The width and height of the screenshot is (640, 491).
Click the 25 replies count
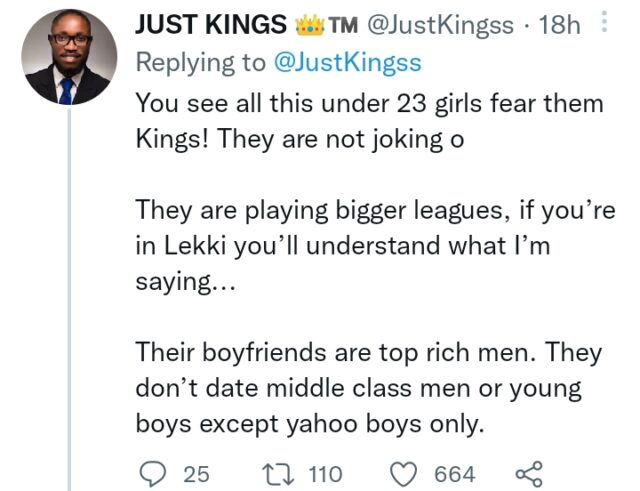pyautogui.click(x=195, y=473)
